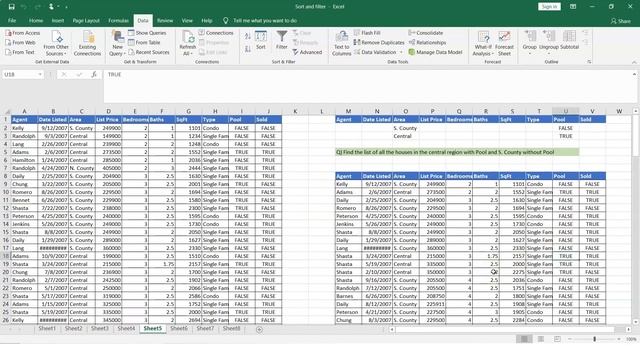The width and height of the screenshot is (640, 360).
Task: Click Subtotal in Outline group
Action: coord(569,40)
